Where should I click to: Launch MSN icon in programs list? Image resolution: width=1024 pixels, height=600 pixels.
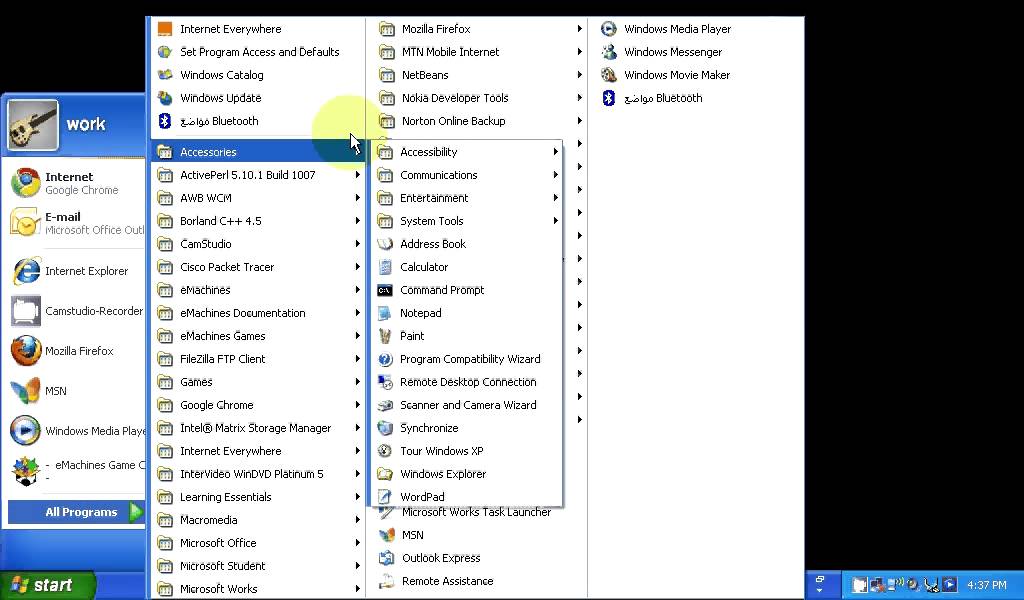(x=387, y=535)
